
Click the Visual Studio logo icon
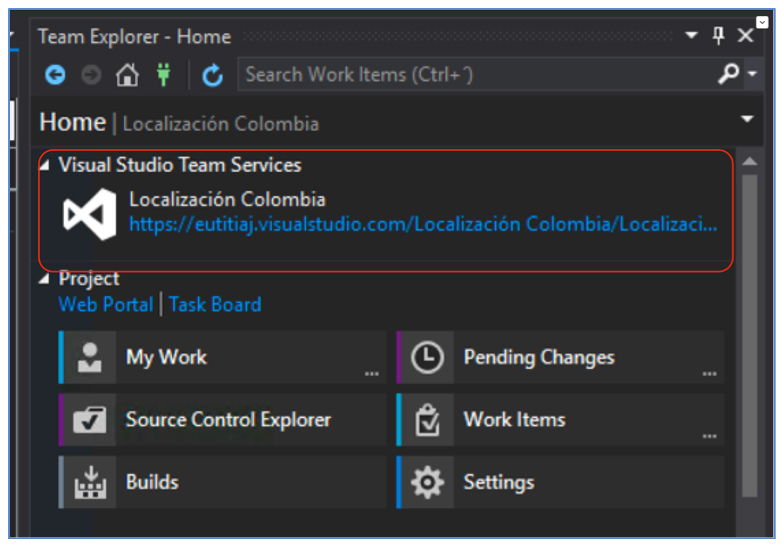pyautogui.click(x=90, y=215)
